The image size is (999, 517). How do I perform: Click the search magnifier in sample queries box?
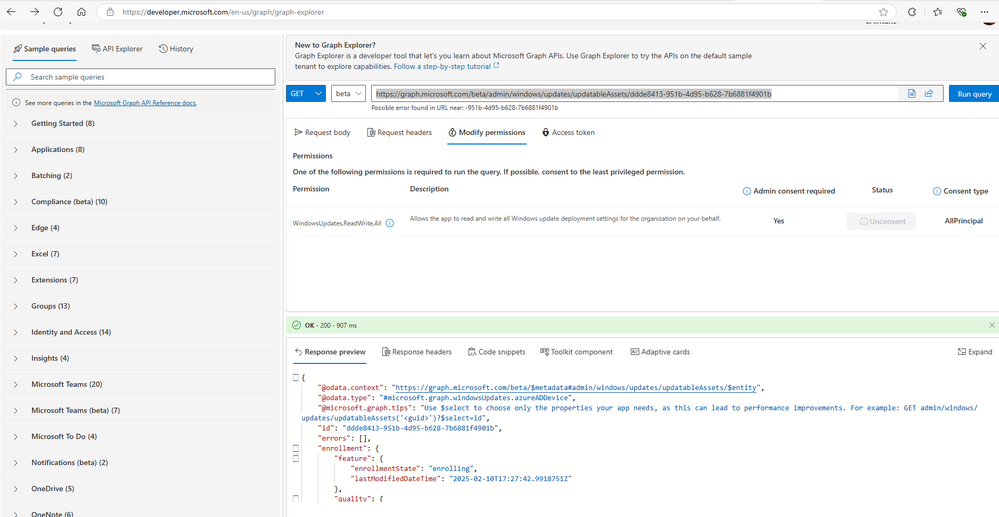(x=18, y=77)
